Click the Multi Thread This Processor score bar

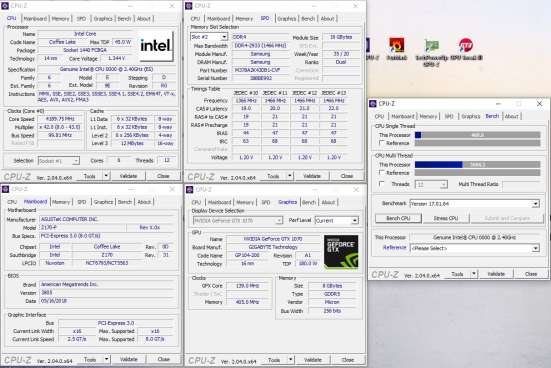[x=478, y=164]
